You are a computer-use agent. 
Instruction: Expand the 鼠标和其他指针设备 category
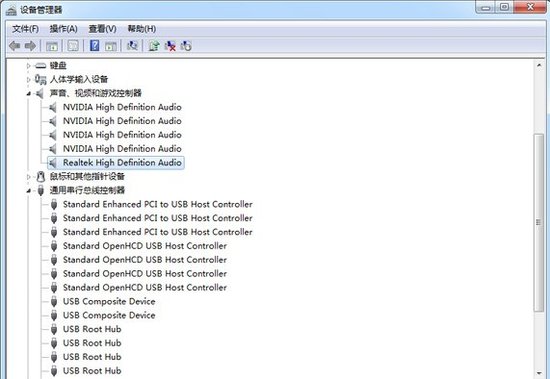coord(29,177)
